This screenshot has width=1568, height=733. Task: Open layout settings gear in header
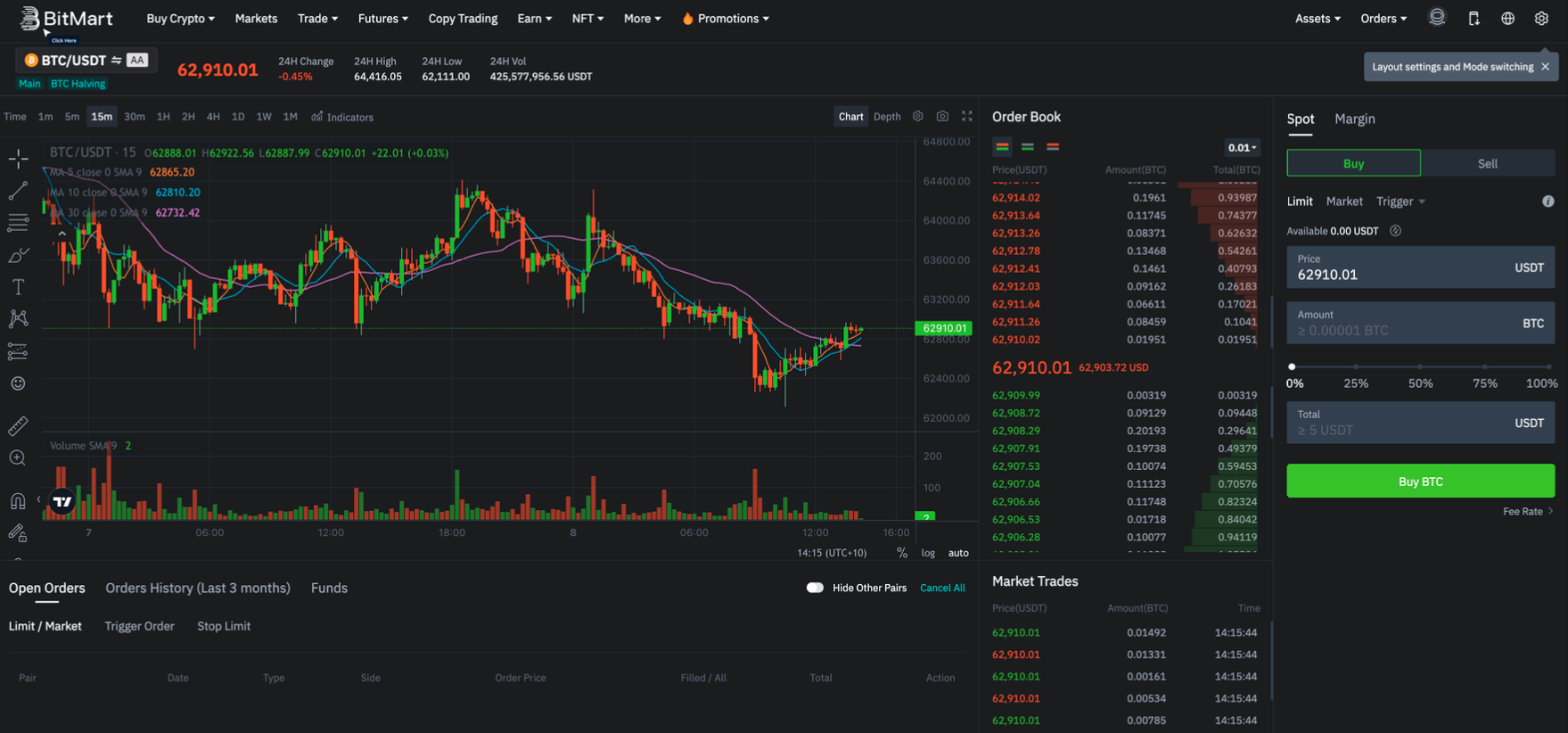[1541, 19]
